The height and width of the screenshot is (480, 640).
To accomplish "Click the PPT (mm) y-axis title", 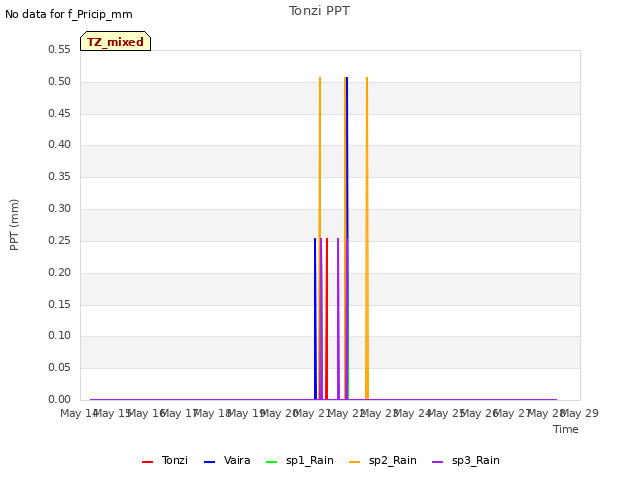I will [14, 225].
